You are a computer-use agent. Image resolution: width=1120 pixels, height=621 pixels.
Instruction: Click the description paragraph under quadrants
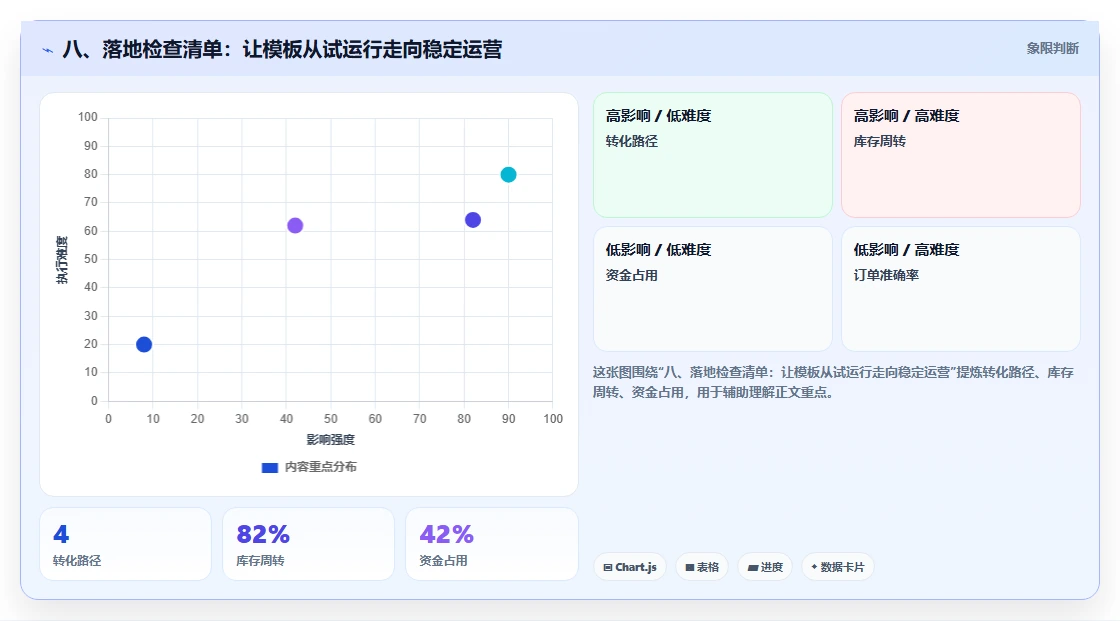[834, 382]
